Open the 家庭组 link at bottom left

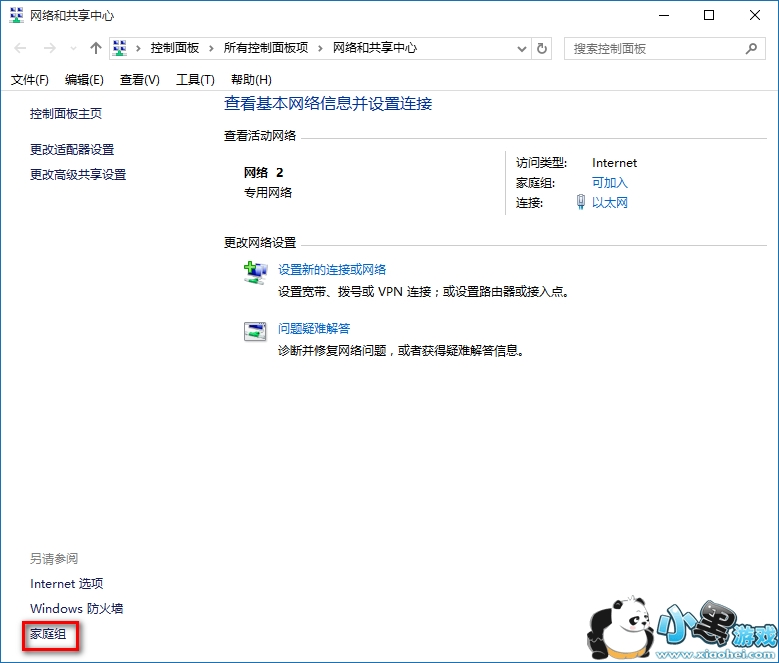pyautogui.click(x=48, y=634)
